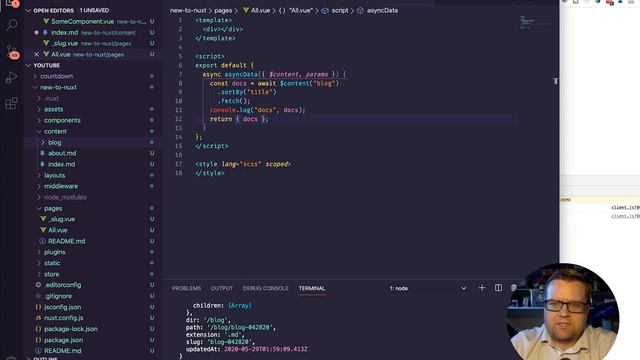Close the All.vue open editor

[x=36, y=54]
